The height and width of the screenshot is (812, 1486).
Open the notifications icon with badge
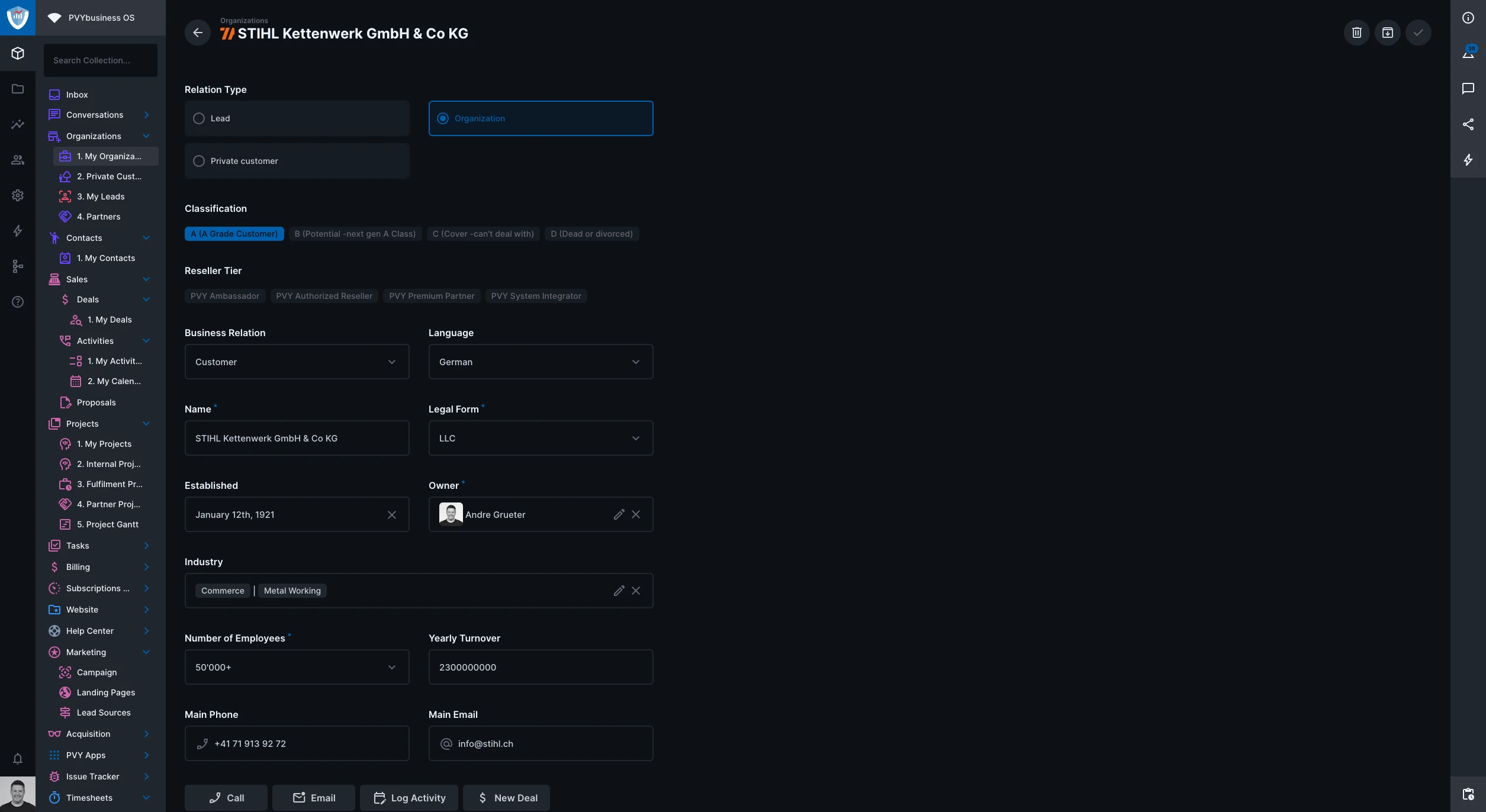pyautogui.click(x=1468, y=53)
